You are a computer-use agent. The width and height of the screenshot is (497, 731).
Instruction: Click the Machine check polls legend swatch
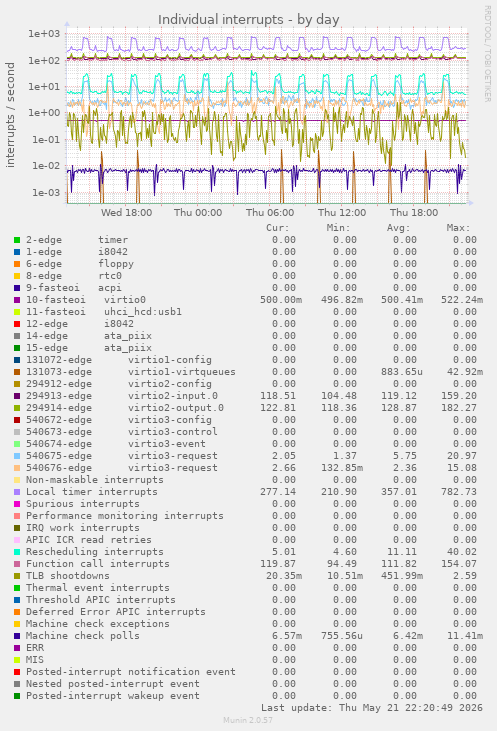click(x=17, y=636)
